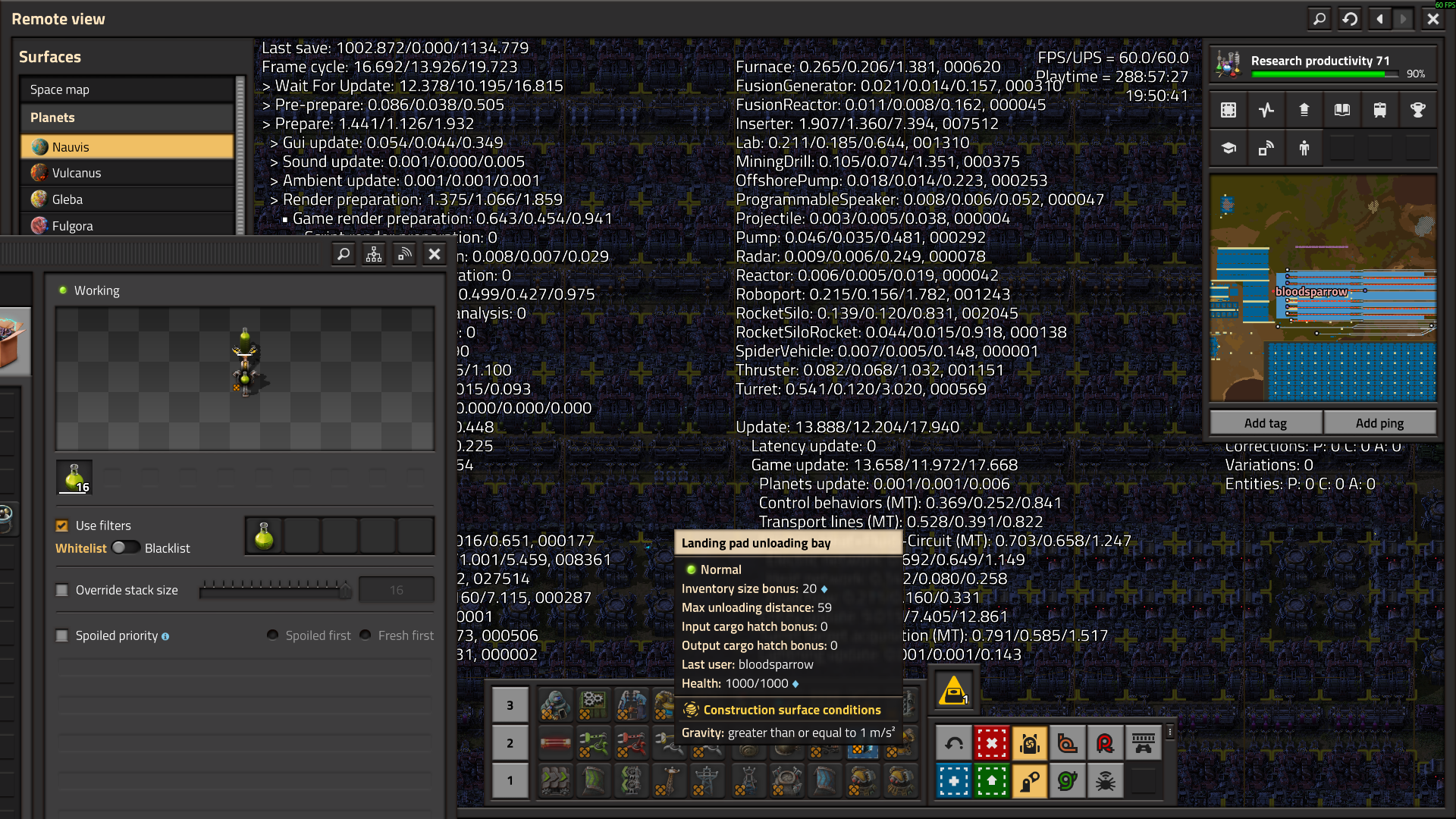Click the green flask filter slot
The image size is (1456, 819).
pyautogui.click(x=264, y=536)
